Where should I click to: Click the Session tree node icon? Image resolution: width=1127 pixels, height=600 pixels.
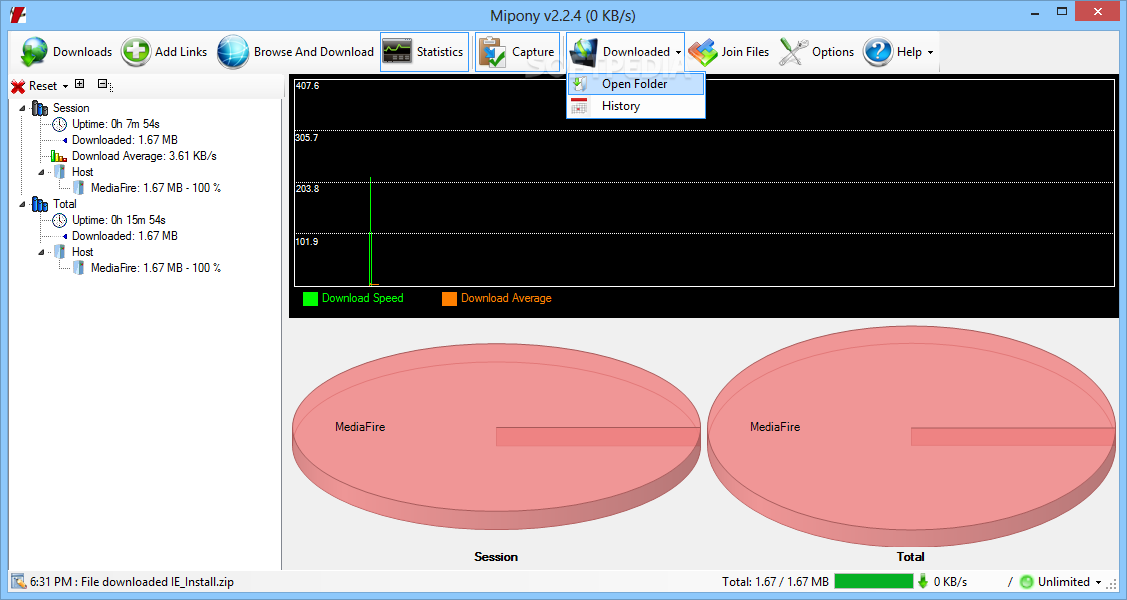click(x=40, y=109)
